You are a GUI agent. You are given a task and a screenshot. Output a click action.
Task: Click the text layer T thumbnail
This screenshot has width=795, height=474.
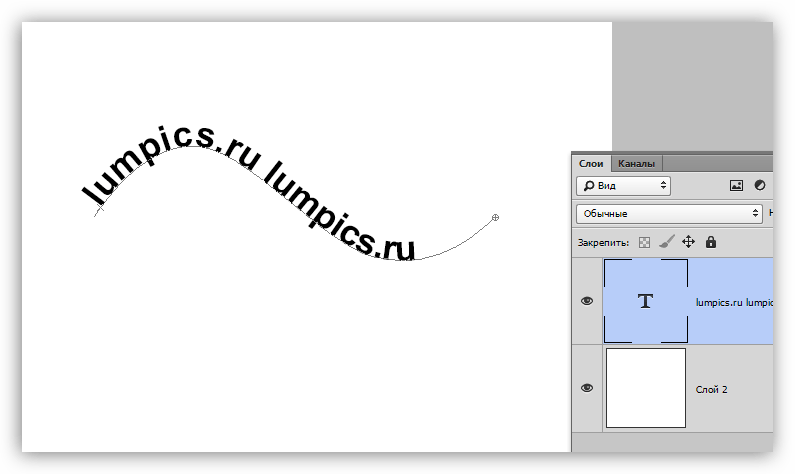pyautogui.click(x=646, y=301)
